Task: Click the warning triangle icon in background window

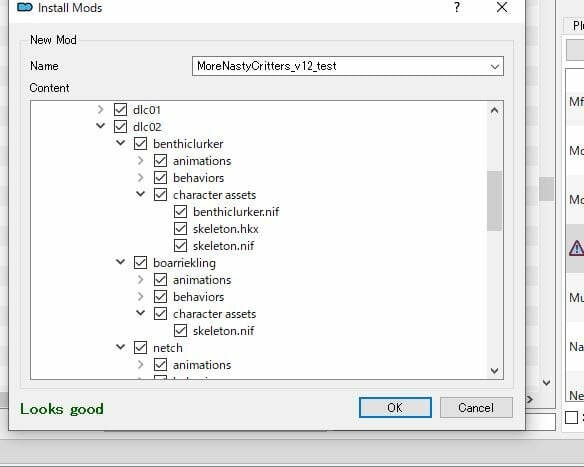Action: click(577, 248)
